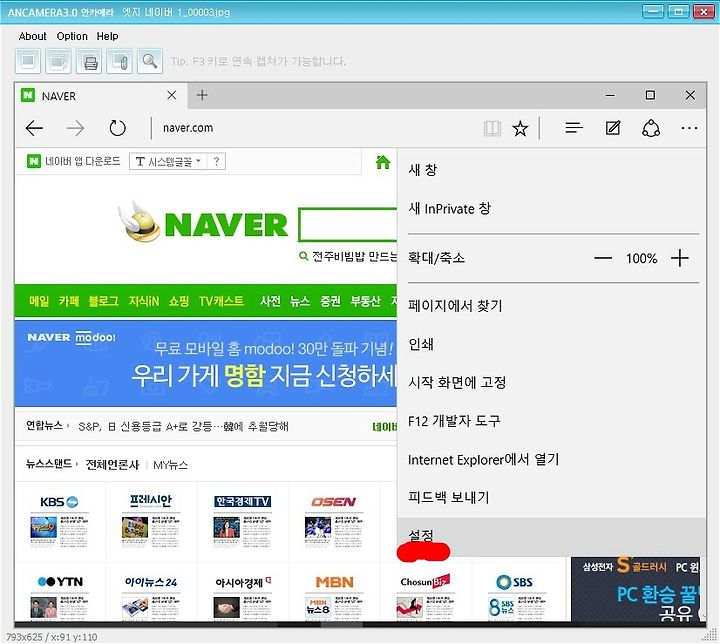
Task: Click the Naver search input box
Action: tap(348, 225)
